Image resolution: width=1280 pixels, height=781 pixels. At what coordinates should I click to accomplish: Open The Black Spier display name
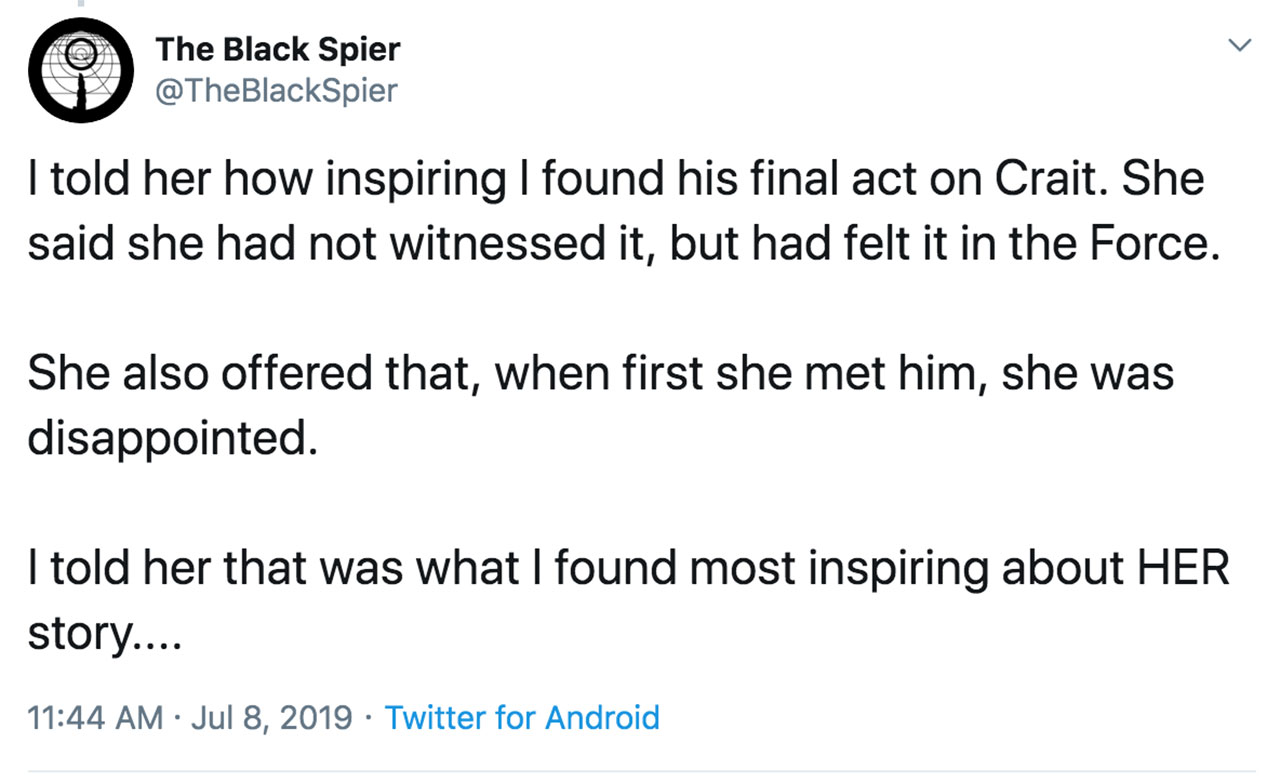278,49
